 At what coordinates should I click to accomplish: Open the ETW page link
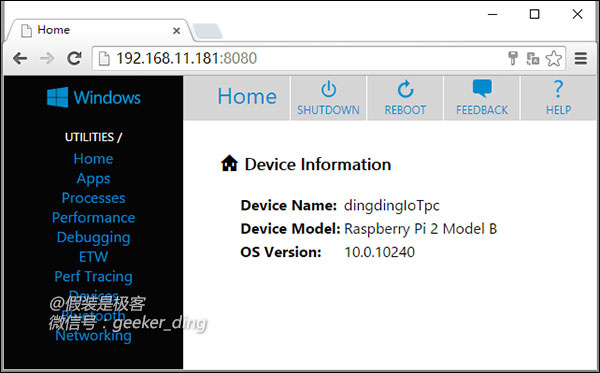pos(93,257)
